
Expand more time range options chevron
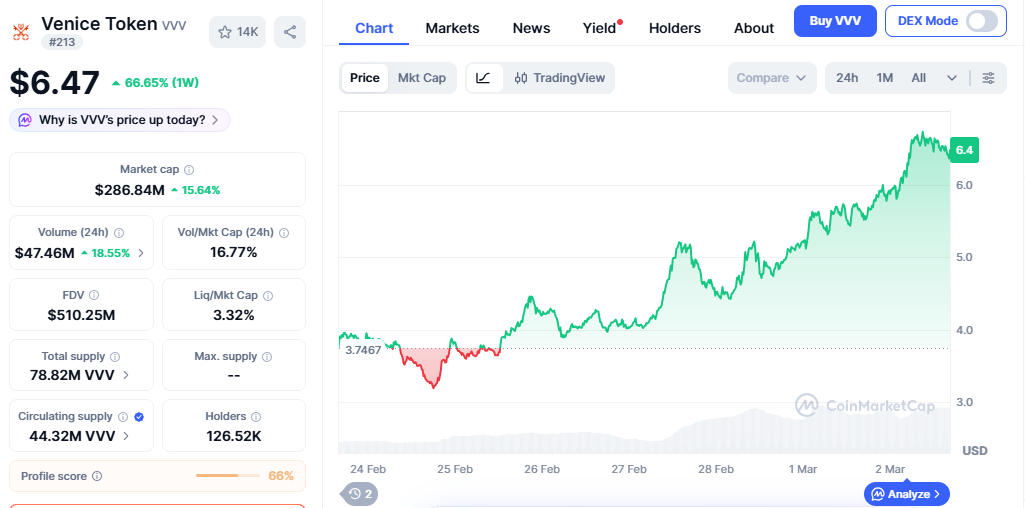952,78
